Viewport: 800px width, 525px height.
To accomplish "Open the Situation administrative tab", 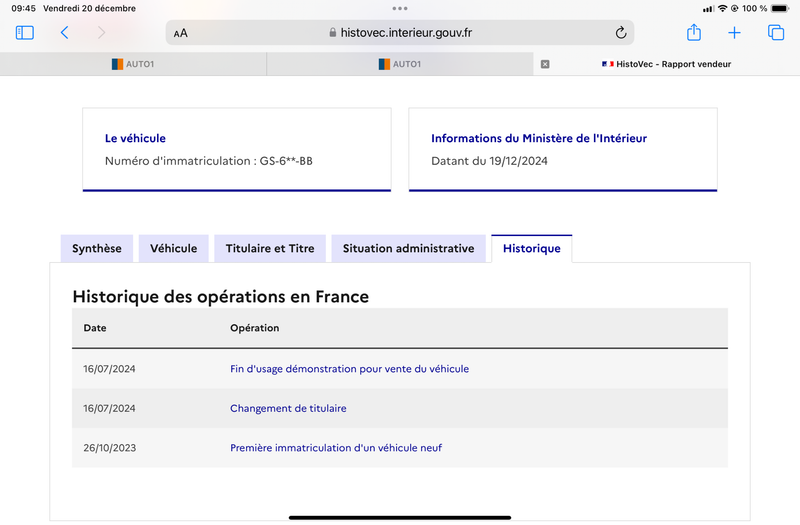I will 409,248.
